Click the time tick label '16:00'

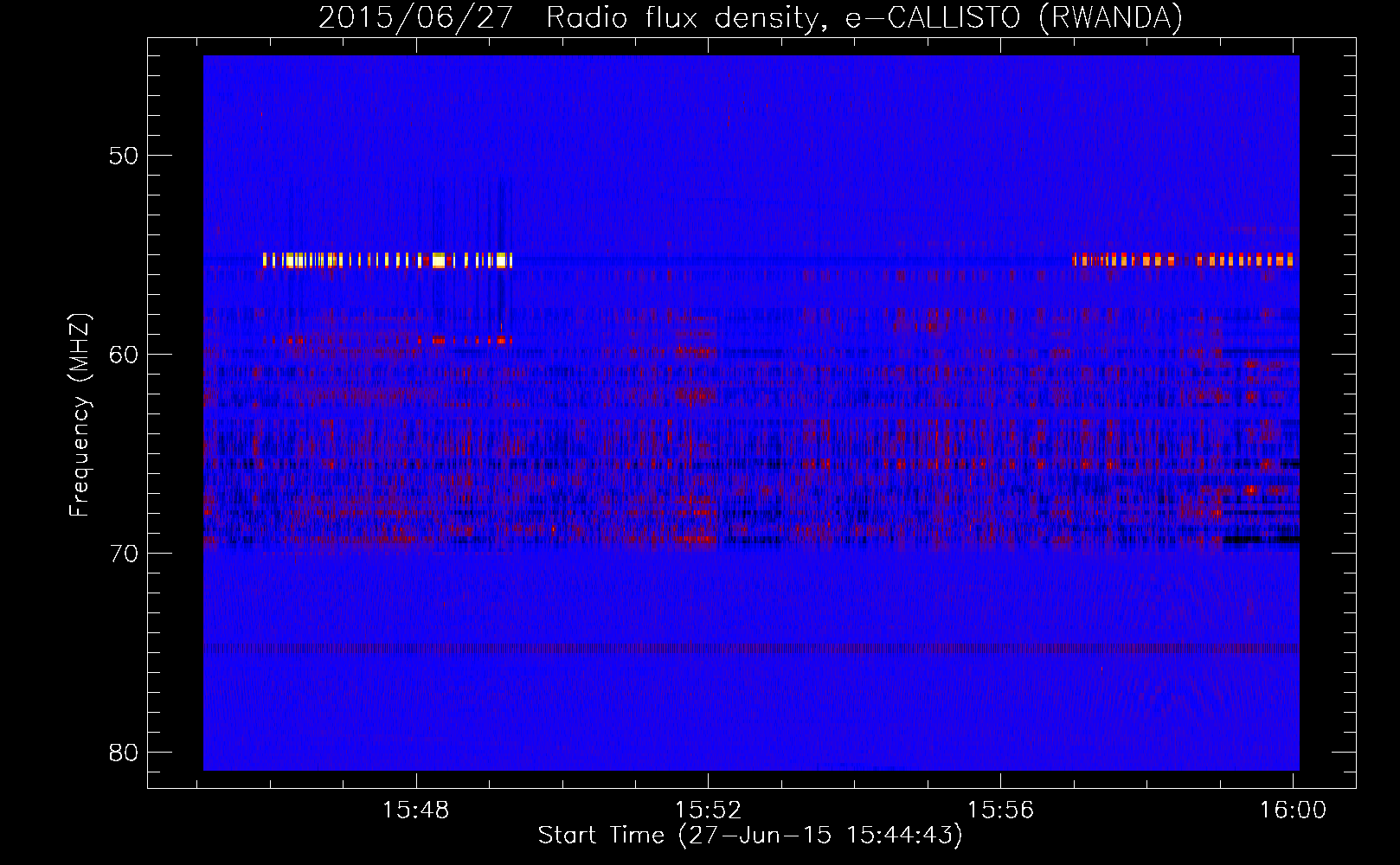1293,810
